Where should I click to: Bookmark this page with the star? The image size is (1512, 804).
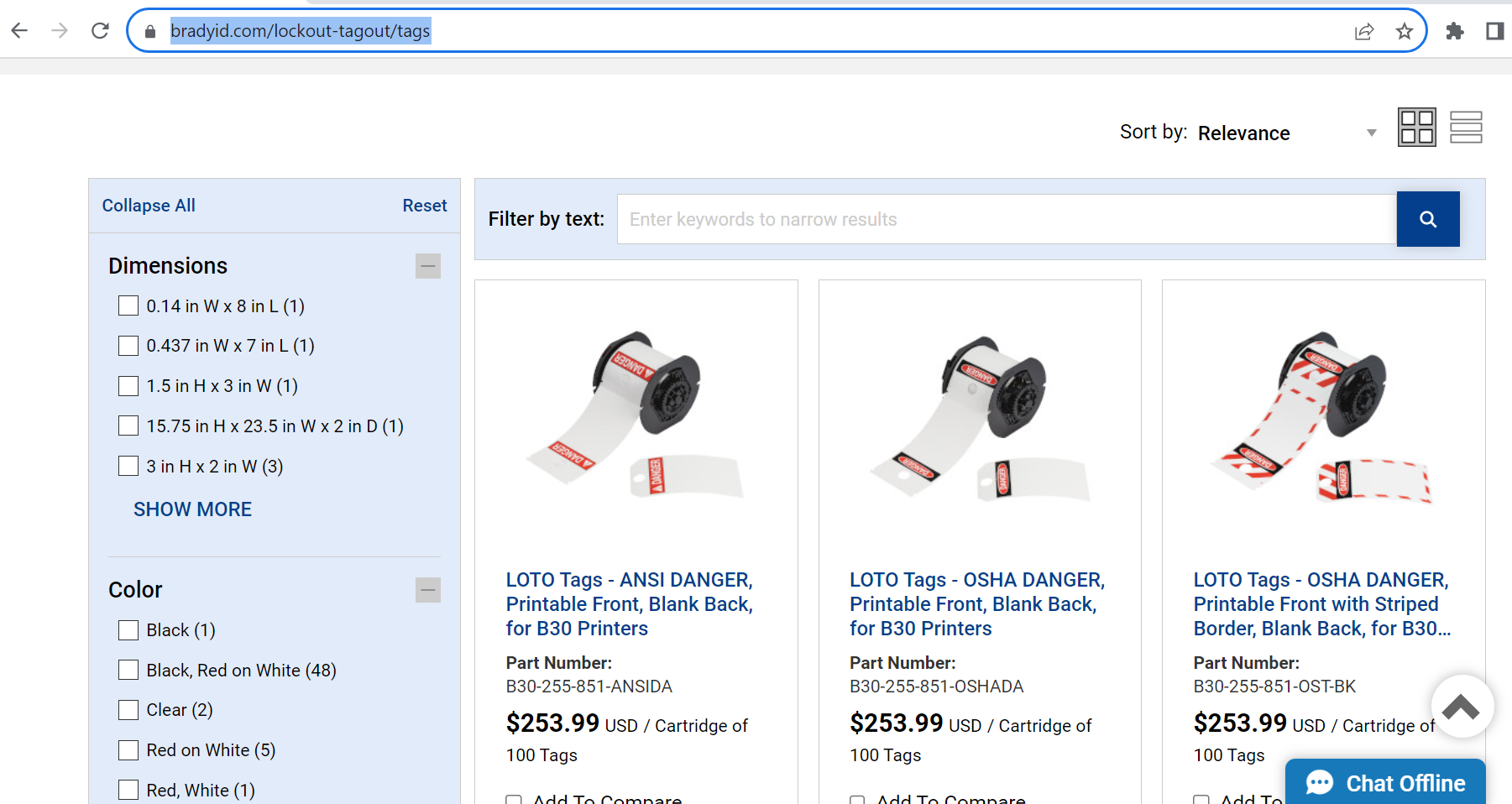(x=1405, y=32)
